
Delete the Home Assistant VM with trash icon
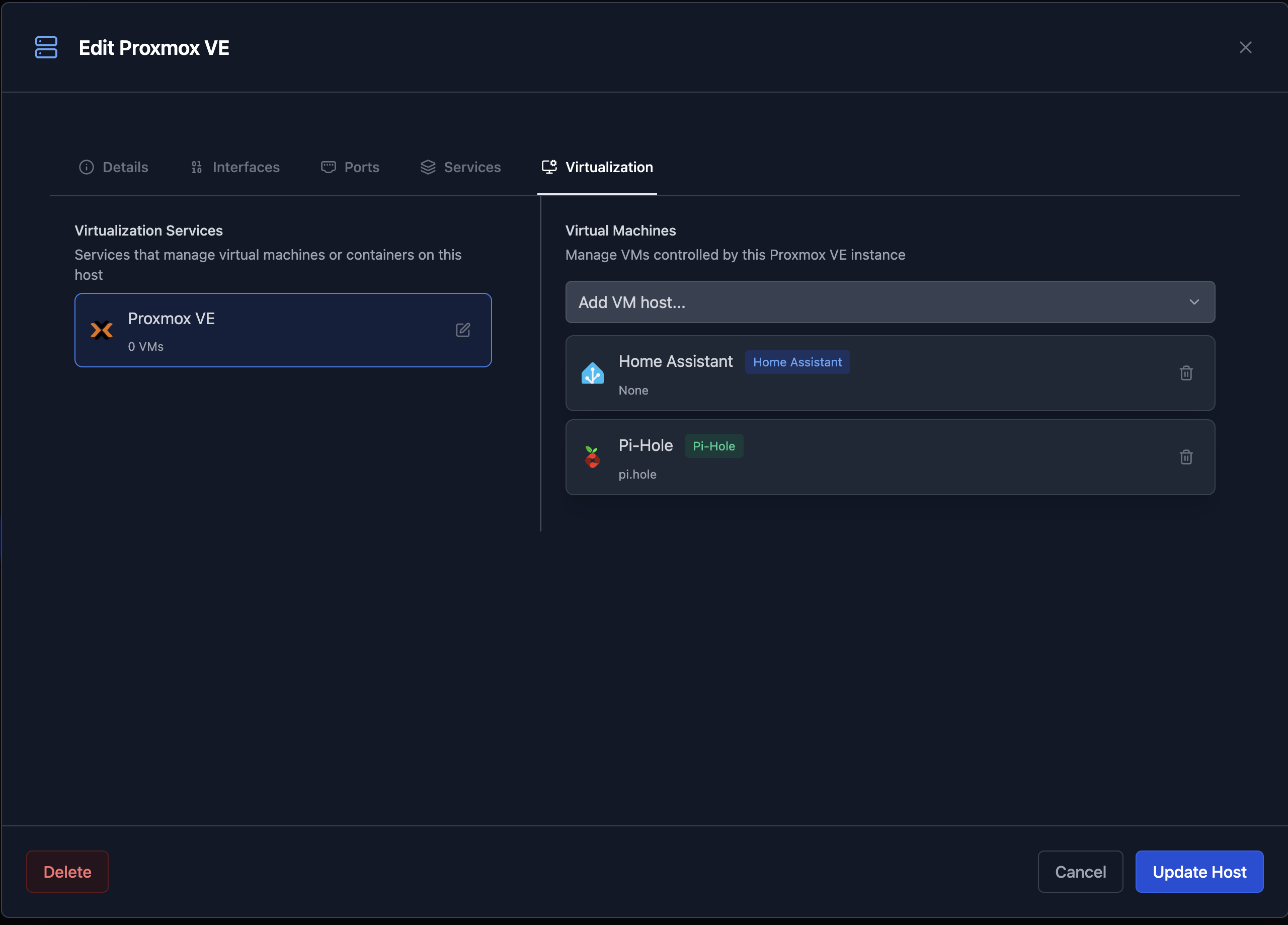pos(1186,373)
